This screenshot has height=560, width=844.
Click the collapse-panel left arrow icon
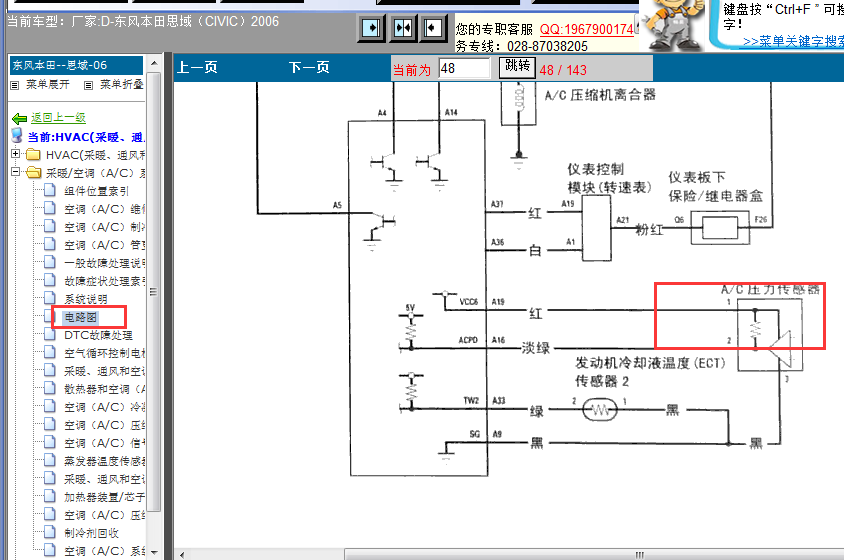click(433, 28)
